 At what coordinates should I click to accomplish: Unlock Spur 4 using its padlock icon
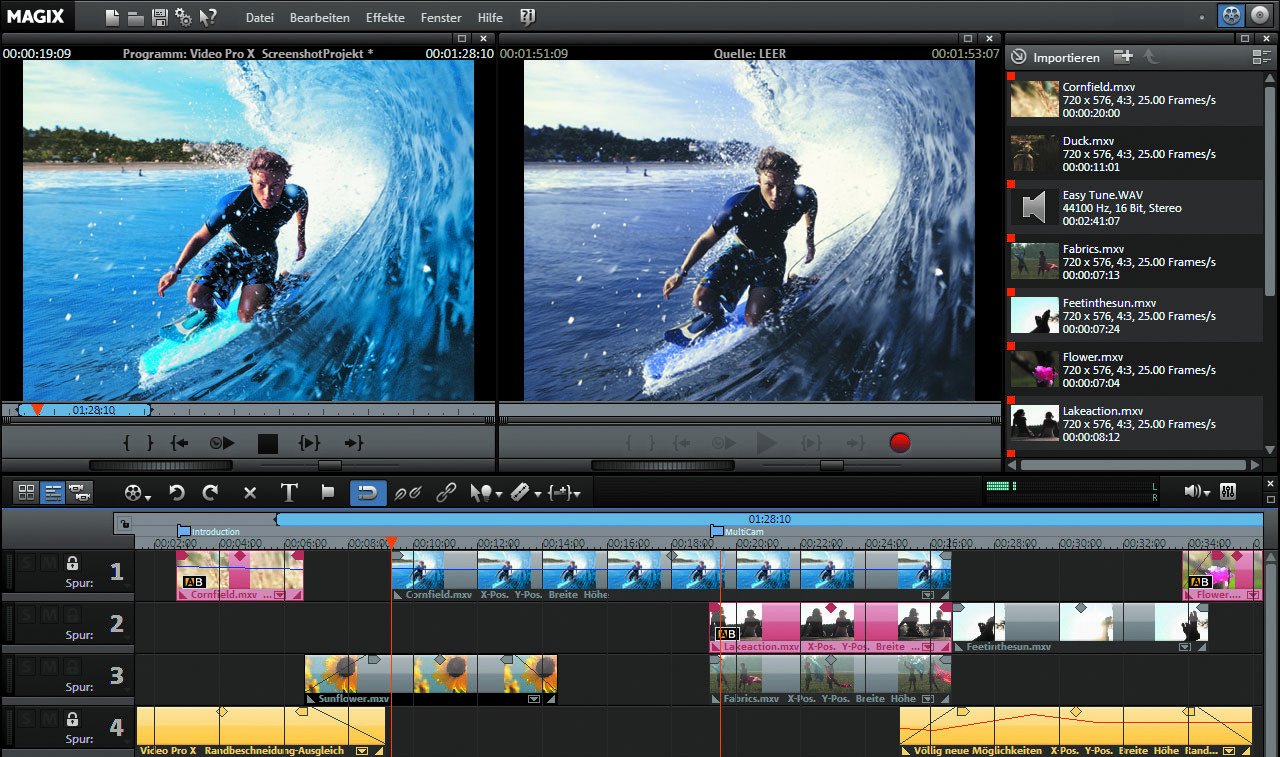(72, 721)
